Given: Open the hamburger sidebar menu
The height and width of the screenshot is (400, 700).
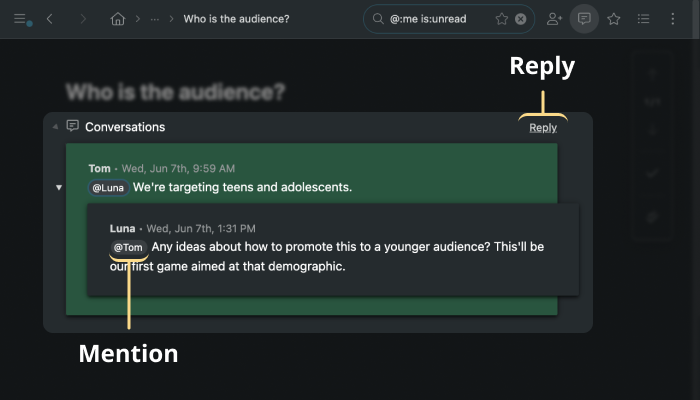Looking at the screenshot, I should coord(20,19).
